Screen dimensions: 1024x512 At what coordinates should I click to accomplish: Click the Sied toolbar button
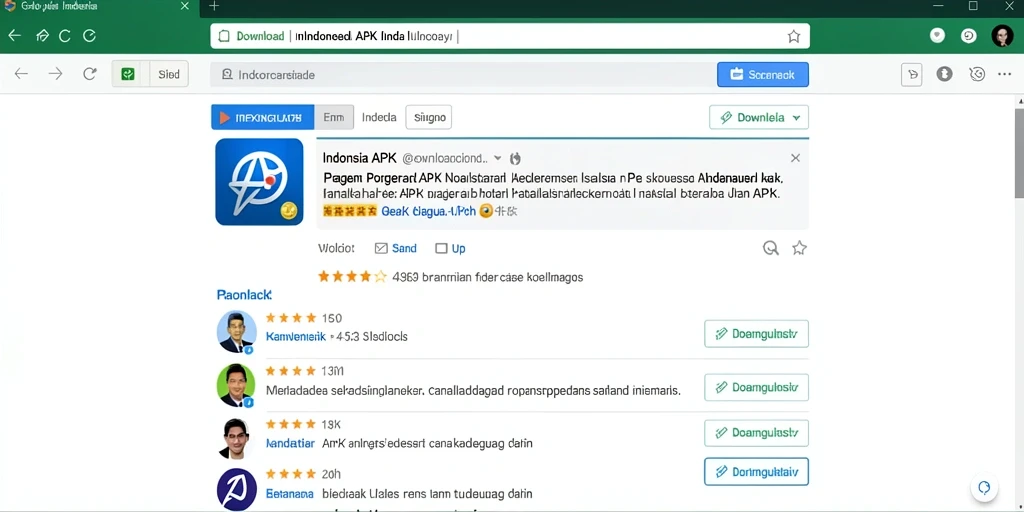point(168,74)
